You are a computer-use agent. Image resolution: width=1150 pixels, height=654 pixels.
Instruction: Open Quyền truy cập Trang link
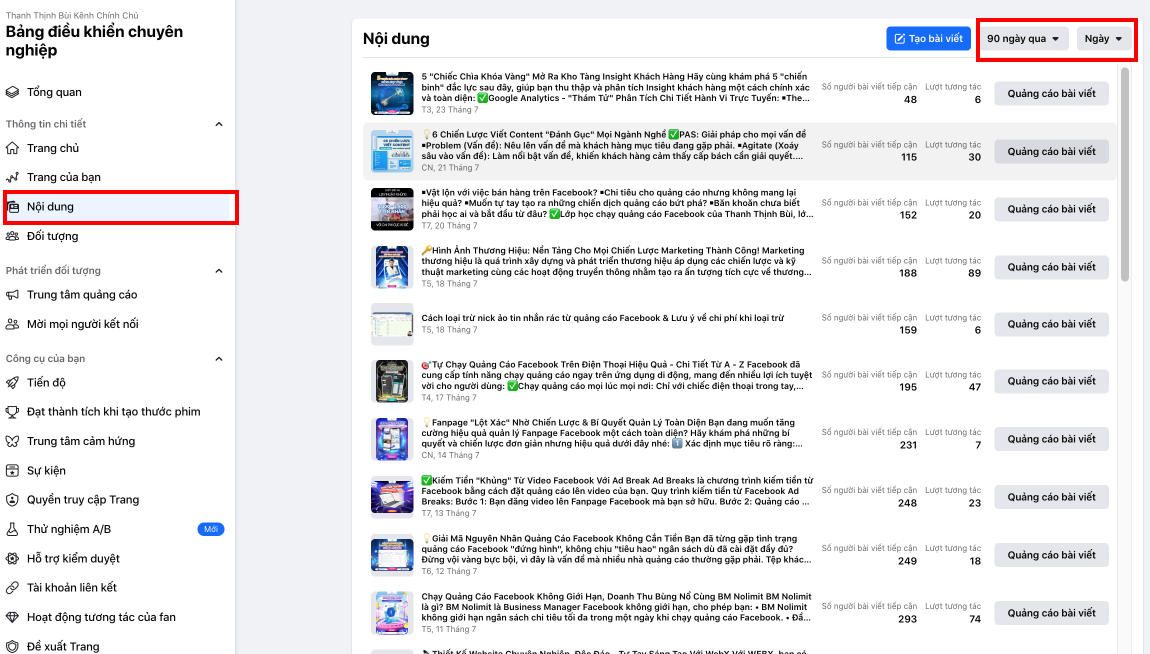pyautogui.click(x=117, y=500)
